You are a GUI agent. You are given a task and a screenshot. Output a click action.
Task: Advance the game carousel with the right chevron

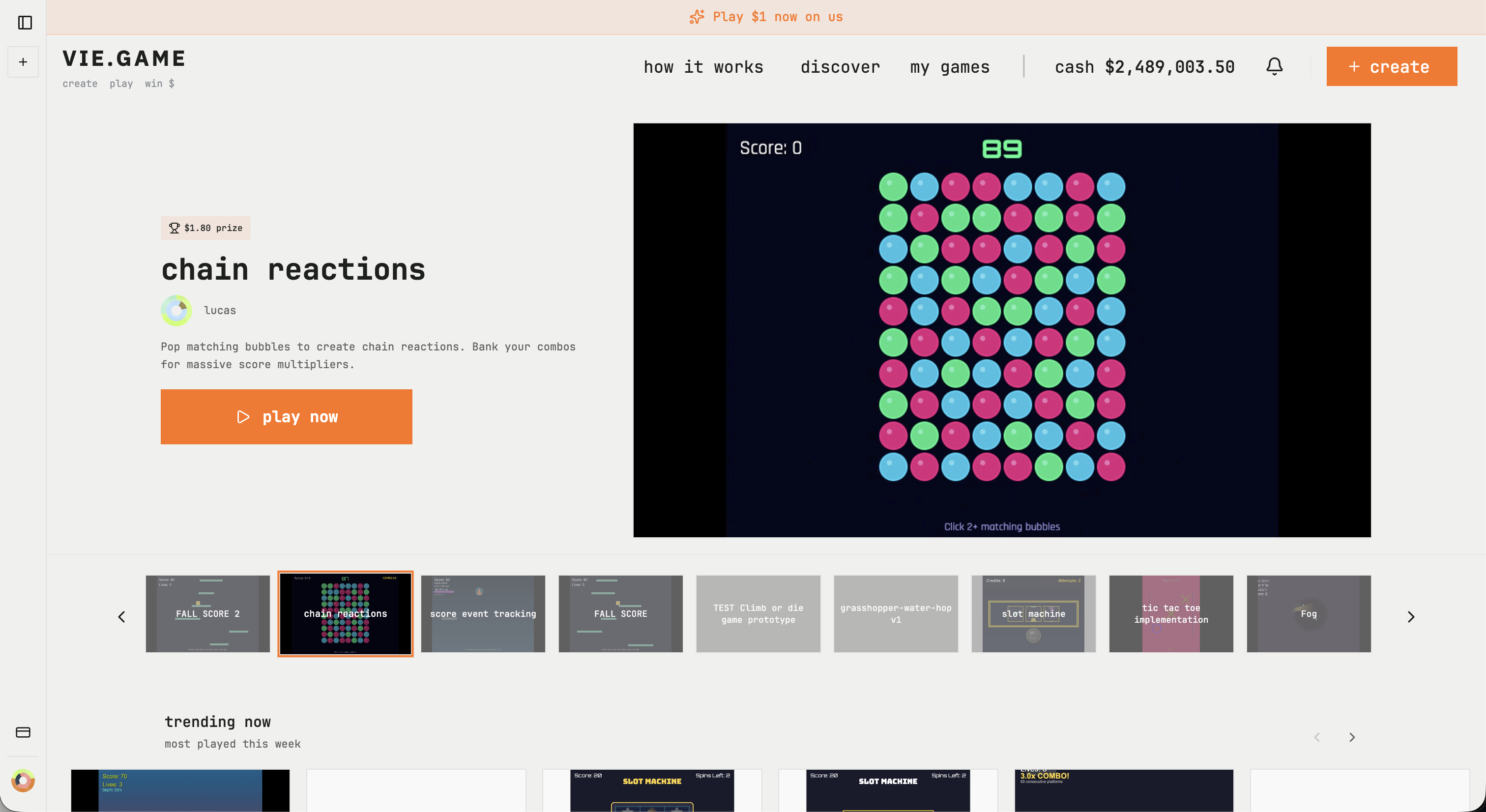[1412, 616]
